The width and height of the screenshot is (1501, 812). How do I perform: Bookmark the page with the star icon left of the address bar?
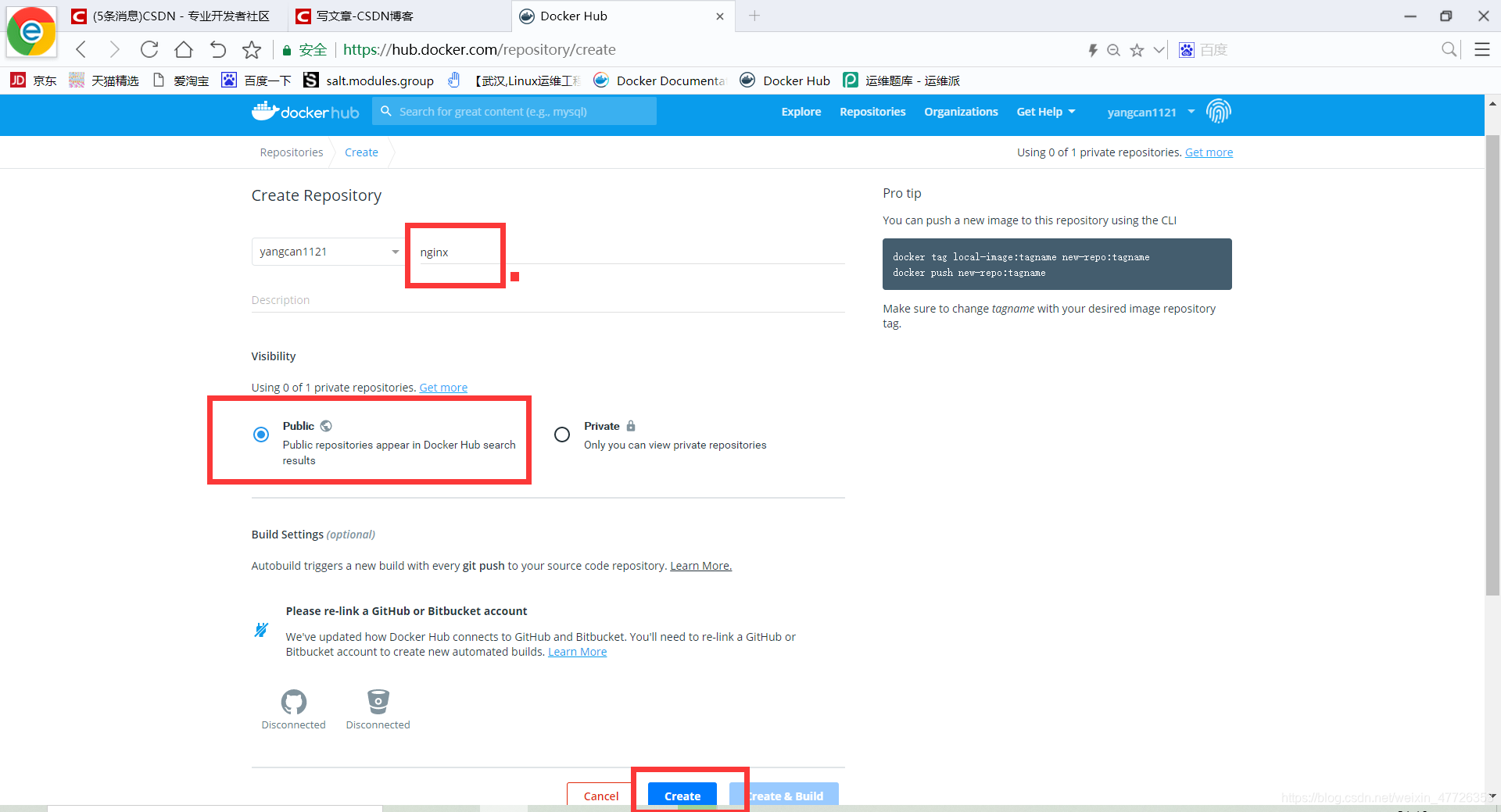point(251,50)
